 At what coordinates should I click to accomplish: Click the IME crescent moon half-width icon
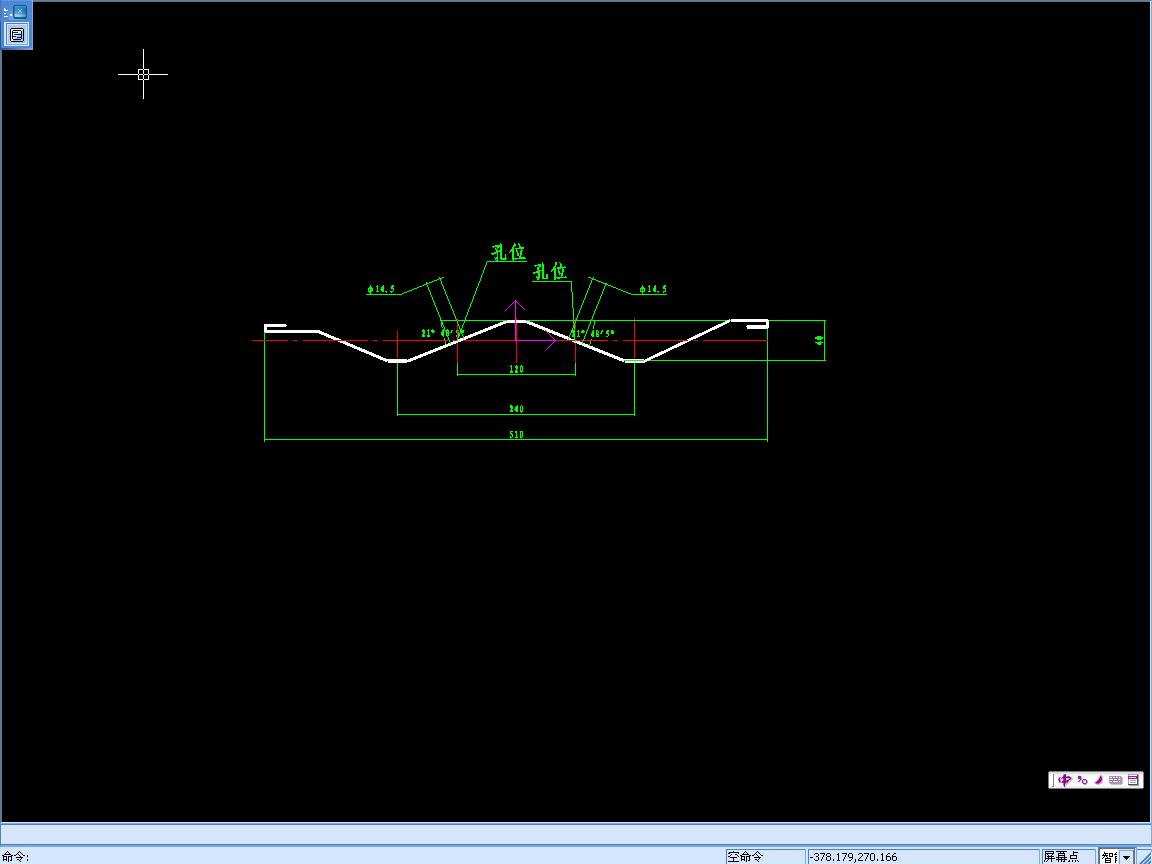1099,780
